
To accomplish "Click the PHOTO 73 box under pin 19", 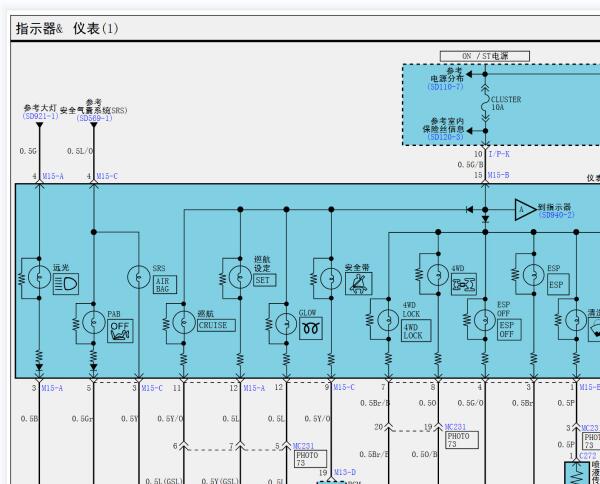I will pos(462,440).
